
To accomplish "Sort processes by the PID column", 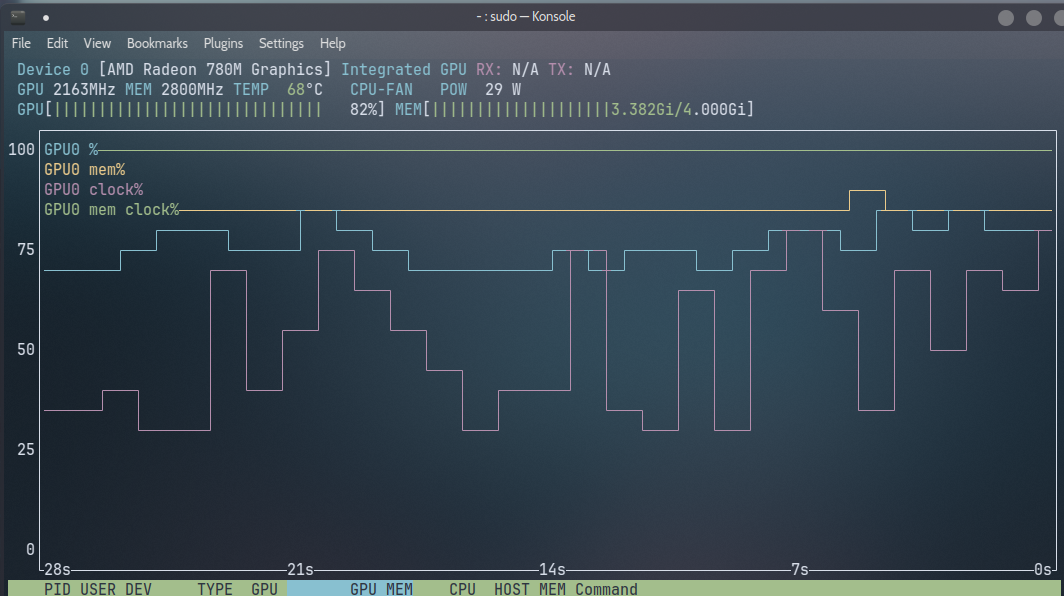I will [x=57, y=589].
